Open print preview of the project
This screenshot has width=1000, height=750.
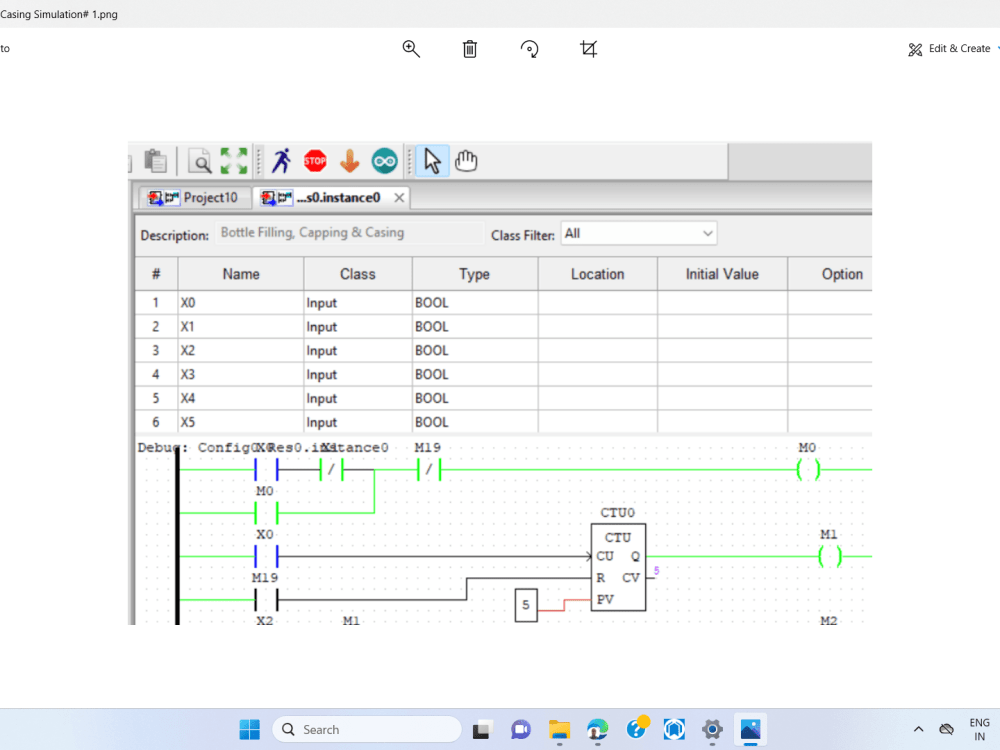(199, 160)
